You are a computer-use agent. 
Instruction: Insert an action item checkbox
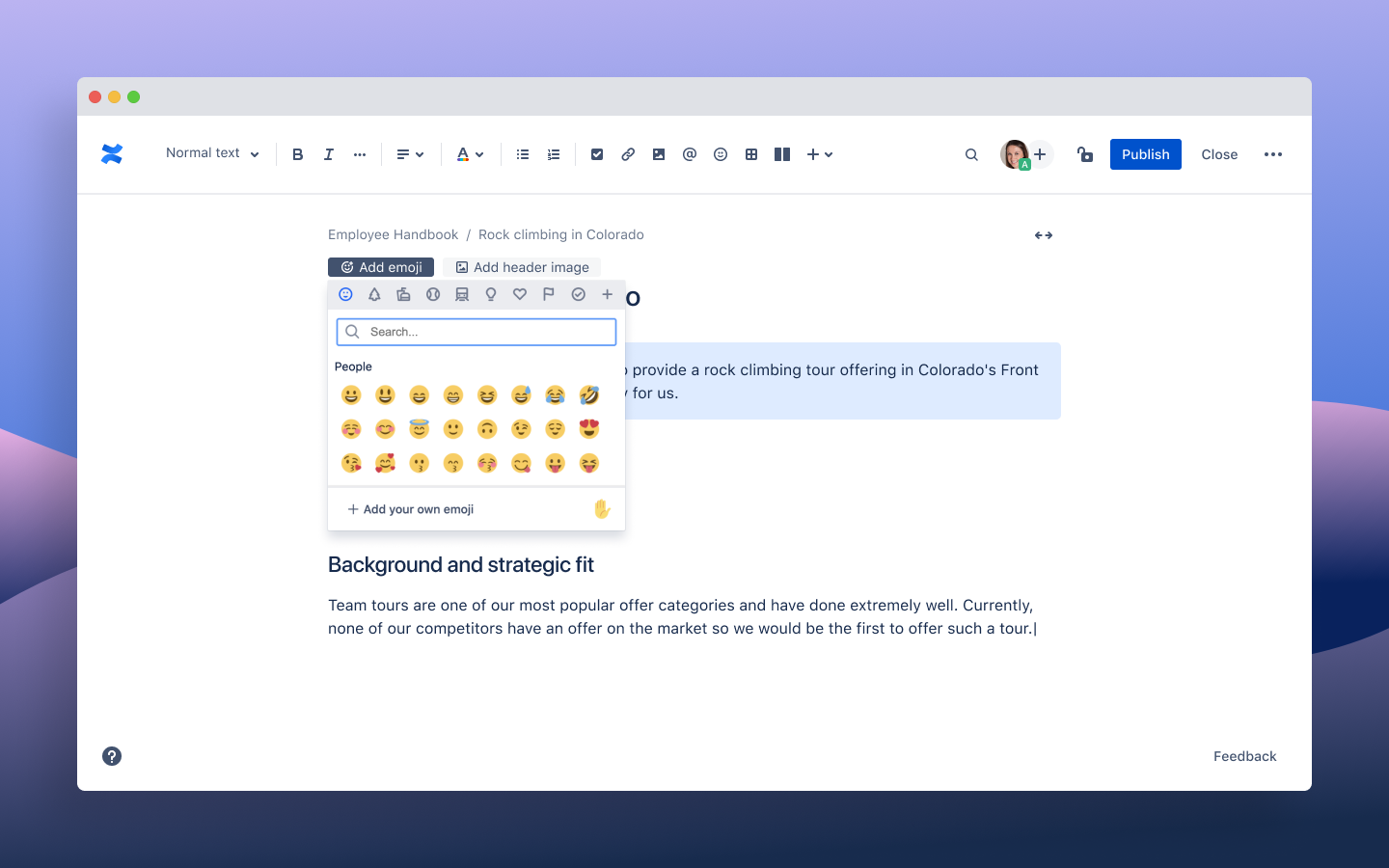click(597, 154)
